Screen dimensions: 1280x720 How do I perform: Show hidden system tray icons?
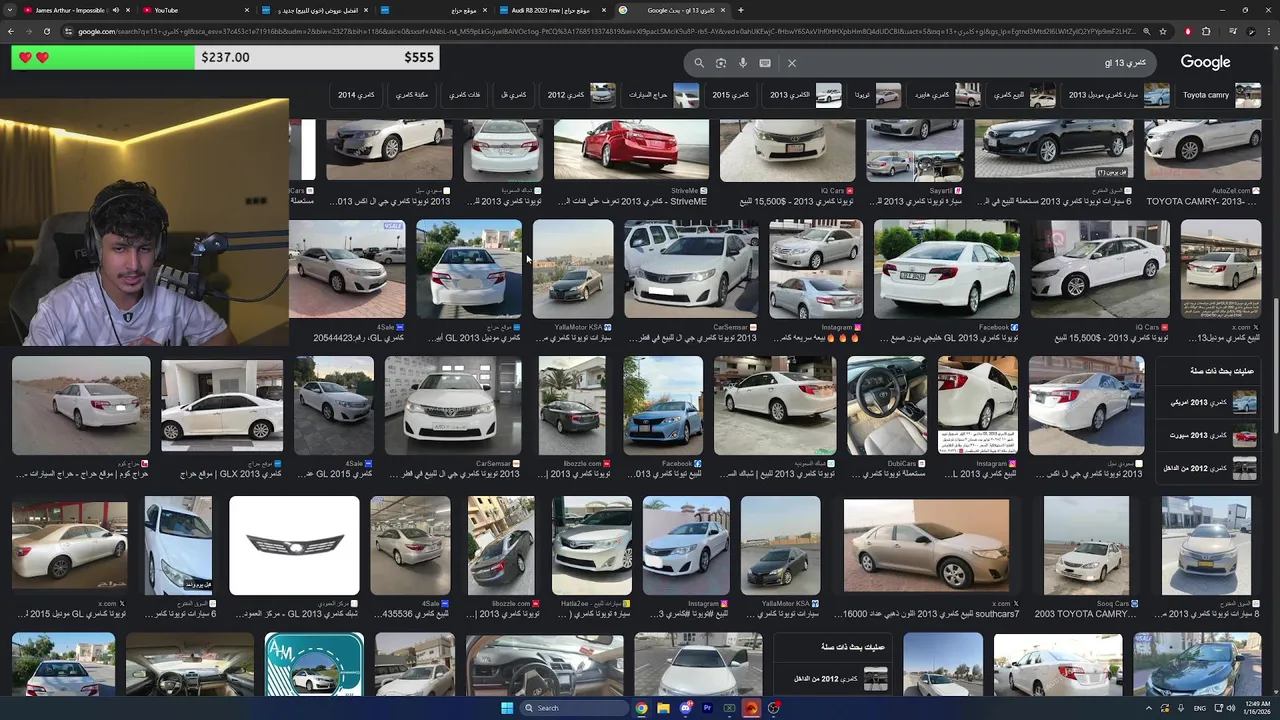point(1149,708)
